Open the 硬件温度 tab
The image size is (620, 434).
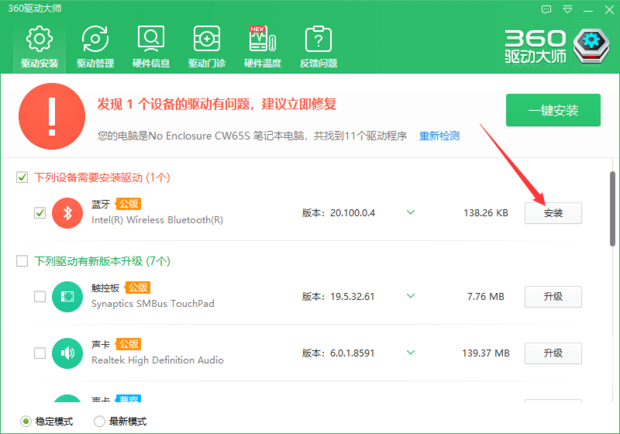coord(262,47)
